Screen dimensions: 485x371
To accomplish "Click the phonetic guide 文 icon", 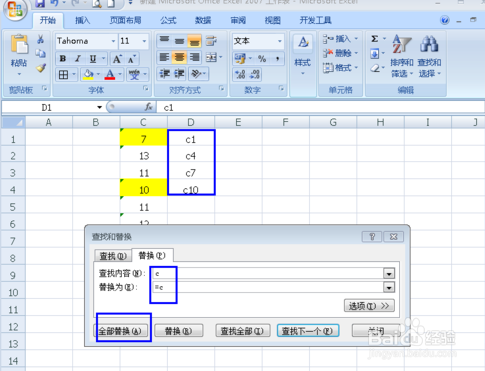I will click(134, 75).
